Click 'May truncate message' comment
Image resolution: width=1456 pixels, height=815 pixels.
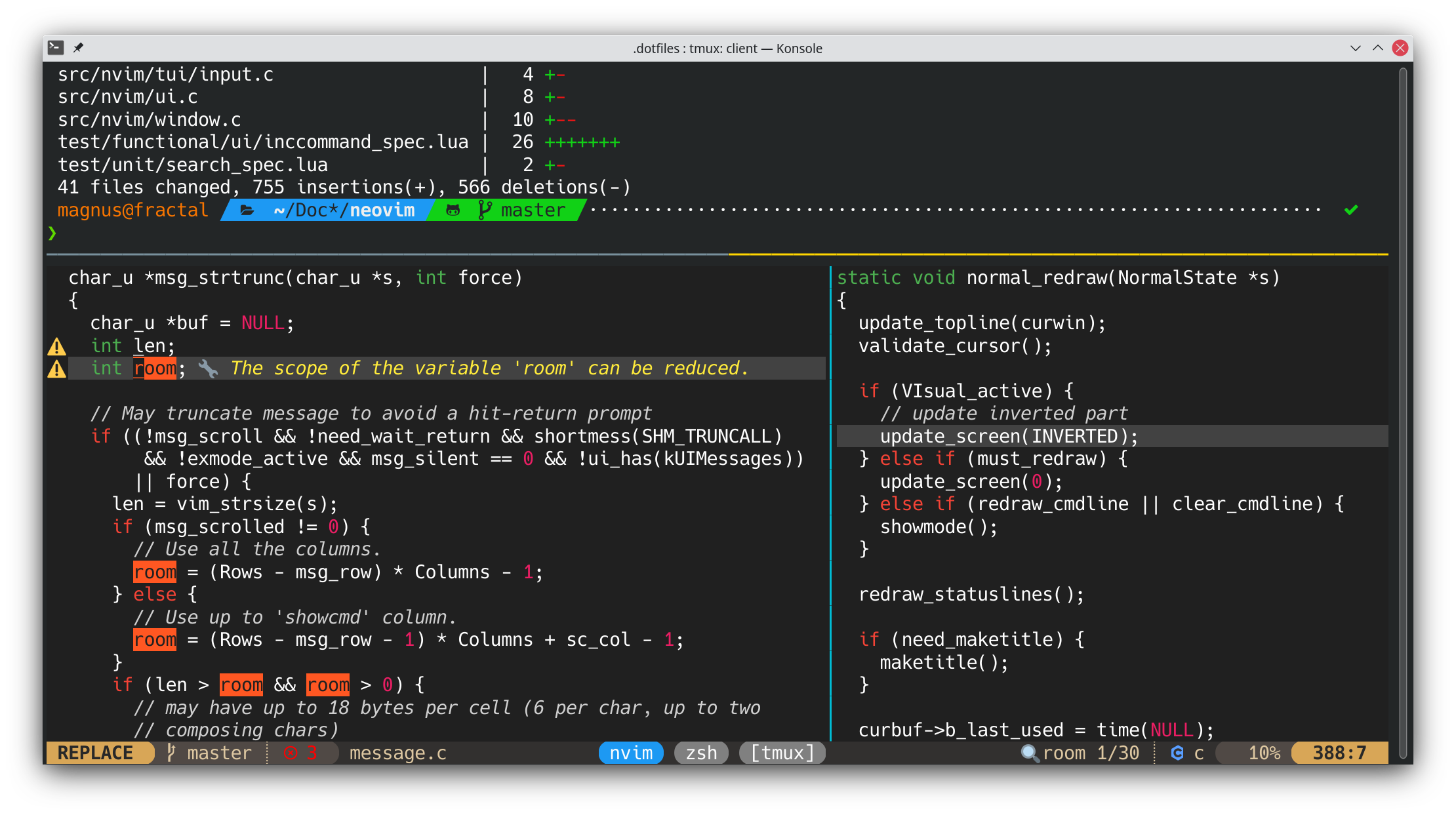(371, 414)
